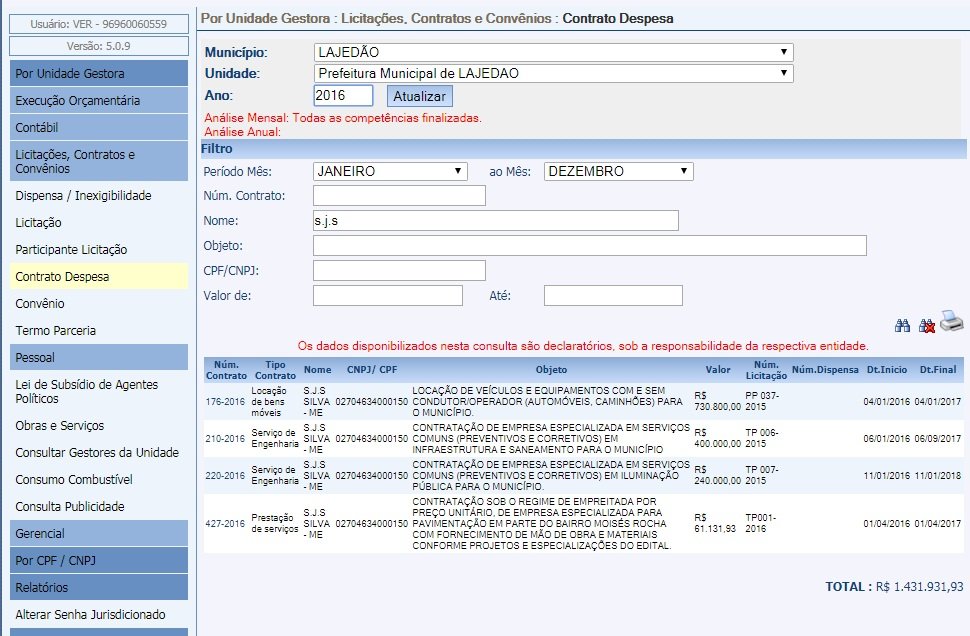Go to Dispensa / Inexigibilidade page
The image size is (970, 636).
(83, 195)
